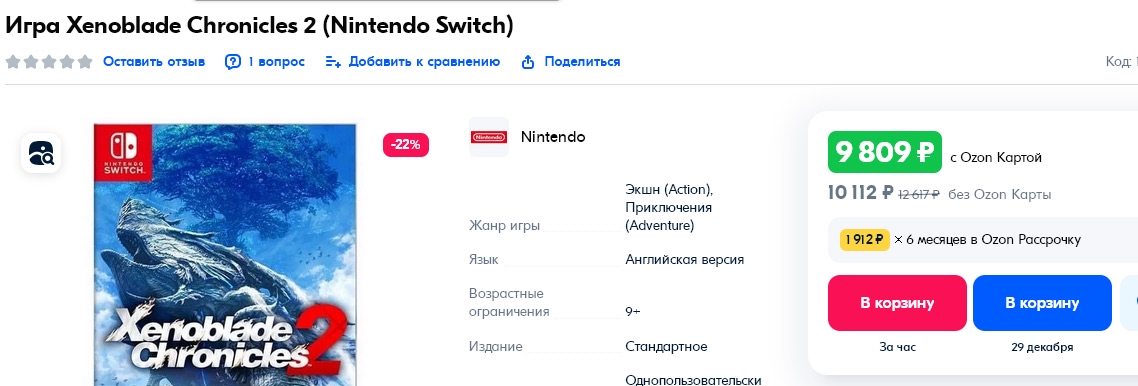Click the Xenoblade Chronicles 2 cover image
The height and width of the screenshot is (386, 1138).
point(225,255)
